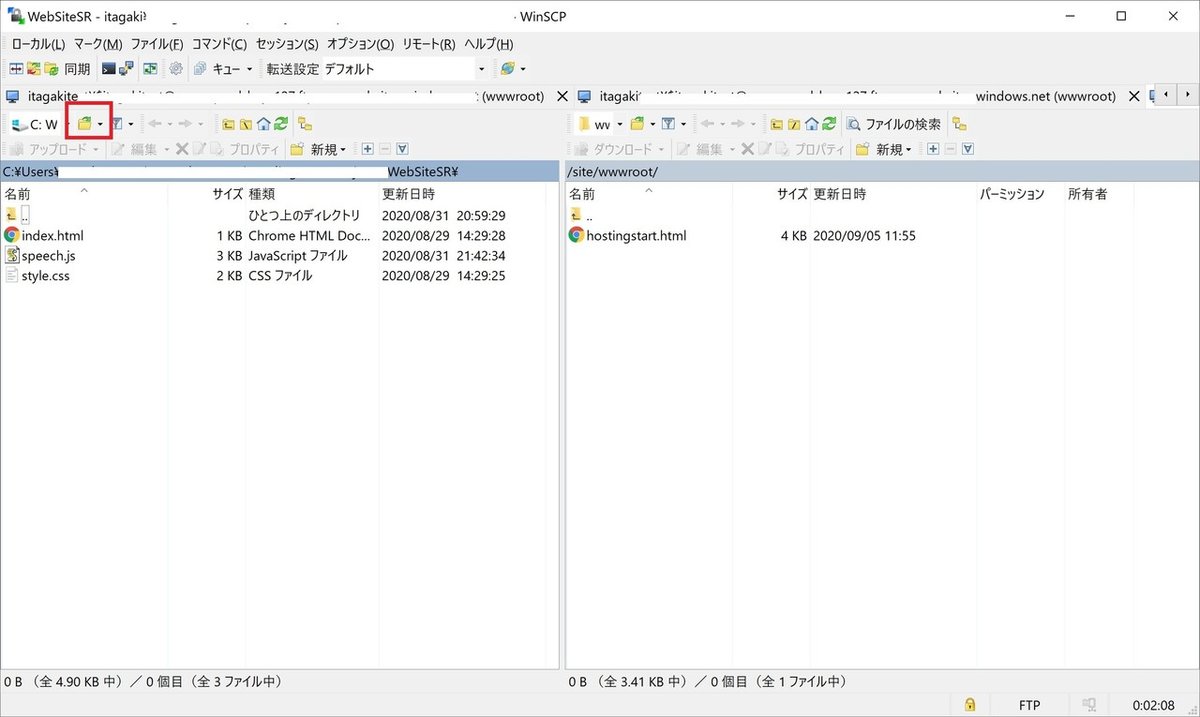
Task: Open the ヘルプ(H) menu
Action: (488, 44)
